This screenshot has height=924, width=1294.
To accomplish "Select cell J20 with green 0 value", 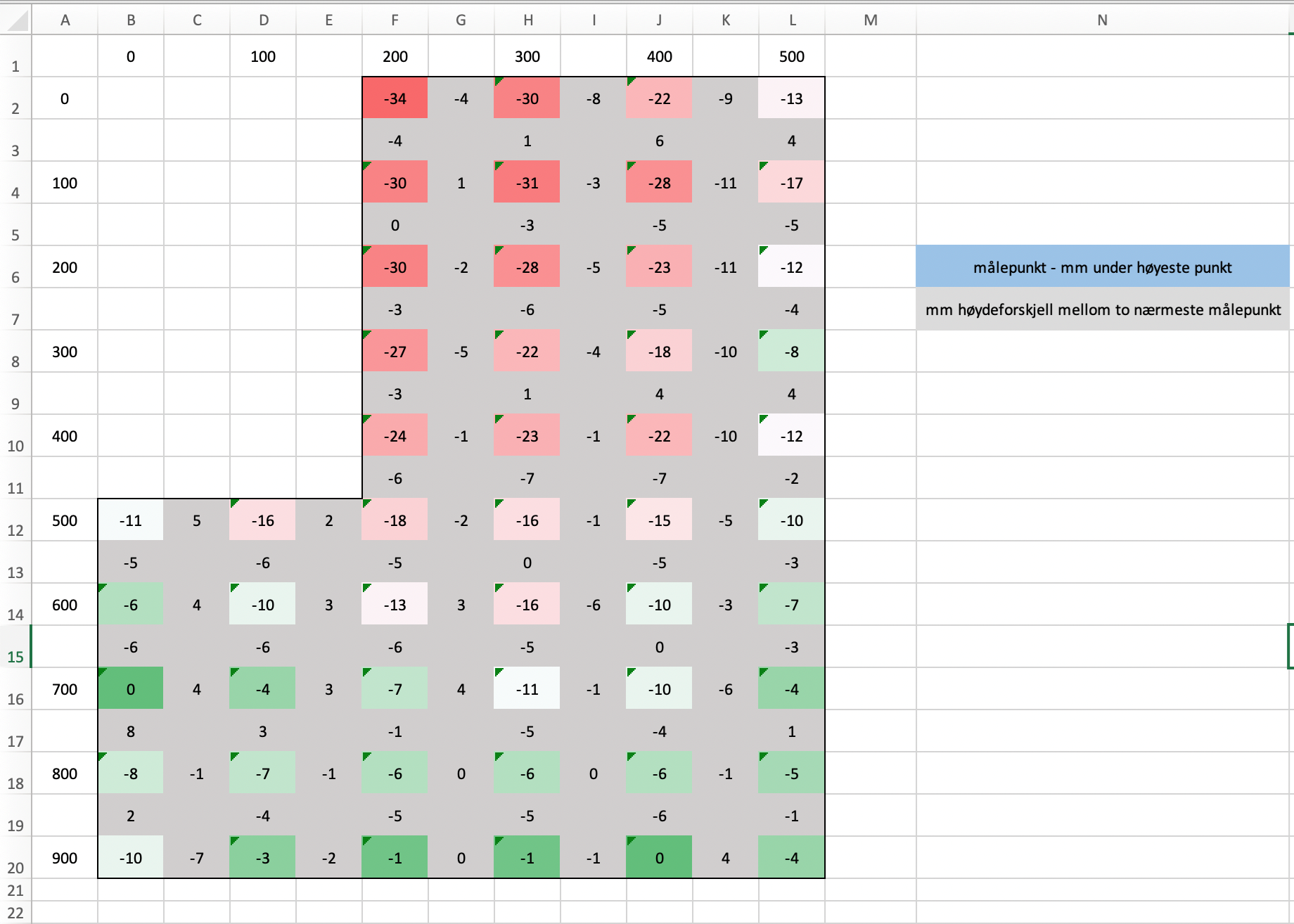I will (x=659, y=858).
